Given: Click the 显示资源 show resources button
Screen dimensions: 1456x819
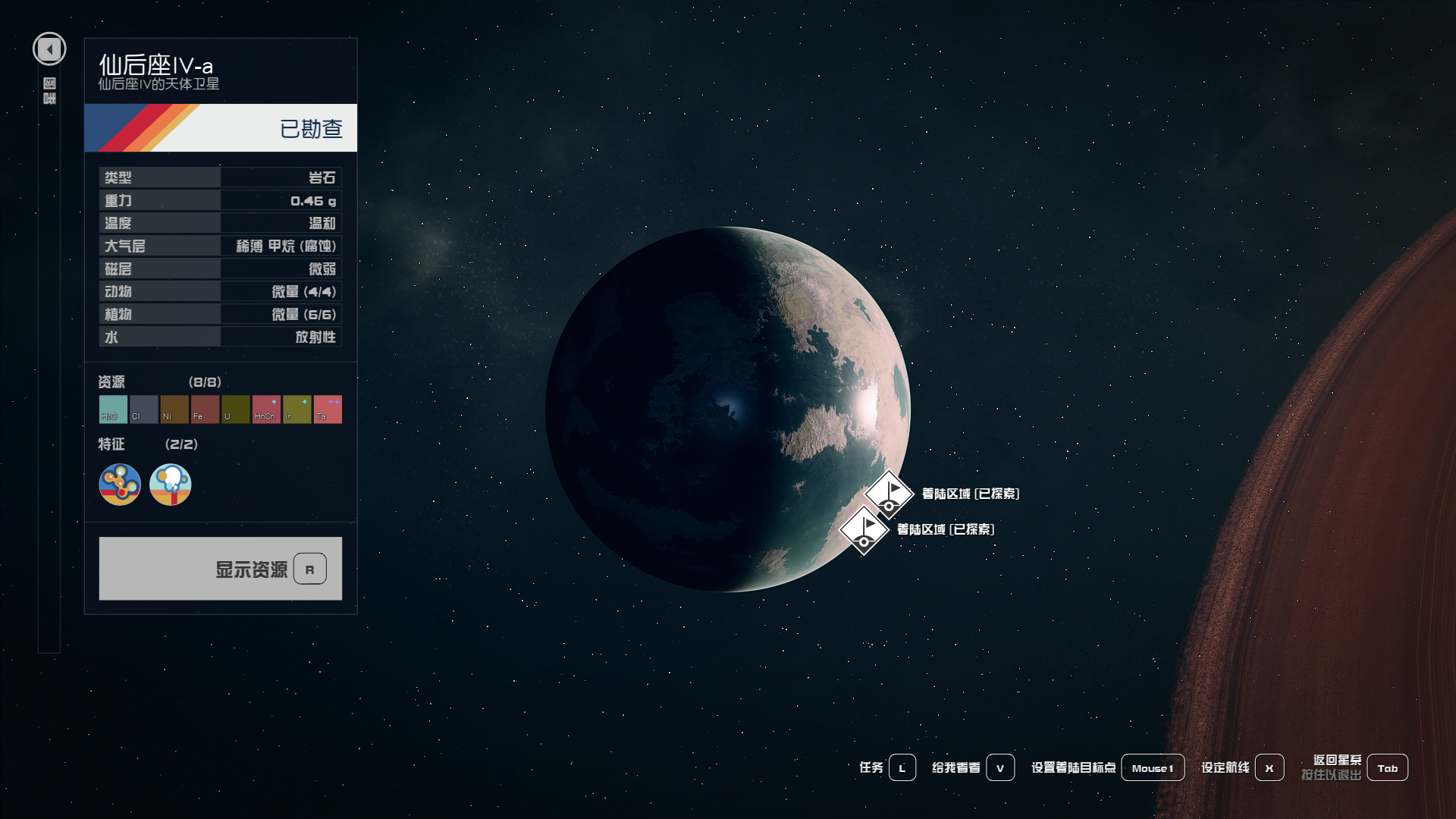Looking at the screenshot, I should click(221, 569).
